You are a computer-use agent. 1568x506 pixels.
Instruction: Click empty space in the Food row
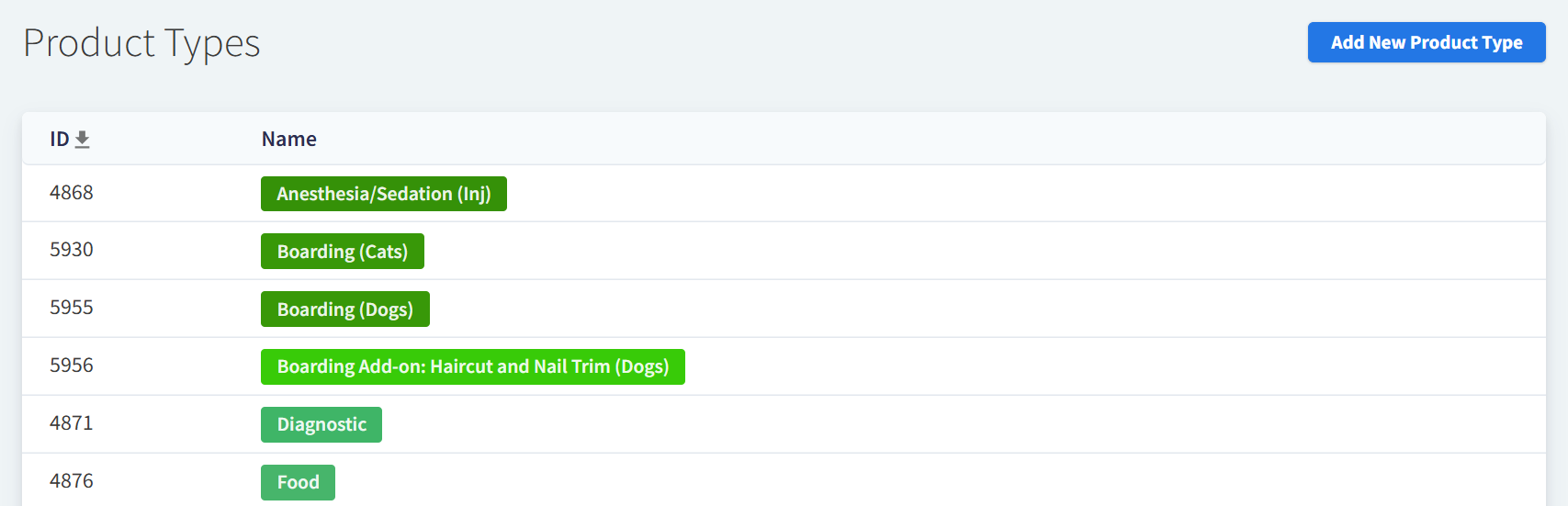click(919, 481)
